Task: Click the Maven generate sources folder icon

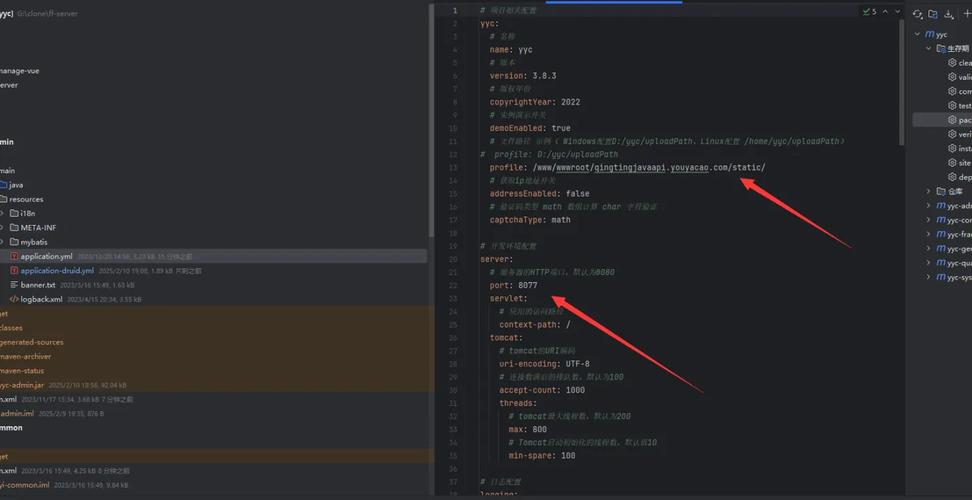Action: click(x=933, y=14)
